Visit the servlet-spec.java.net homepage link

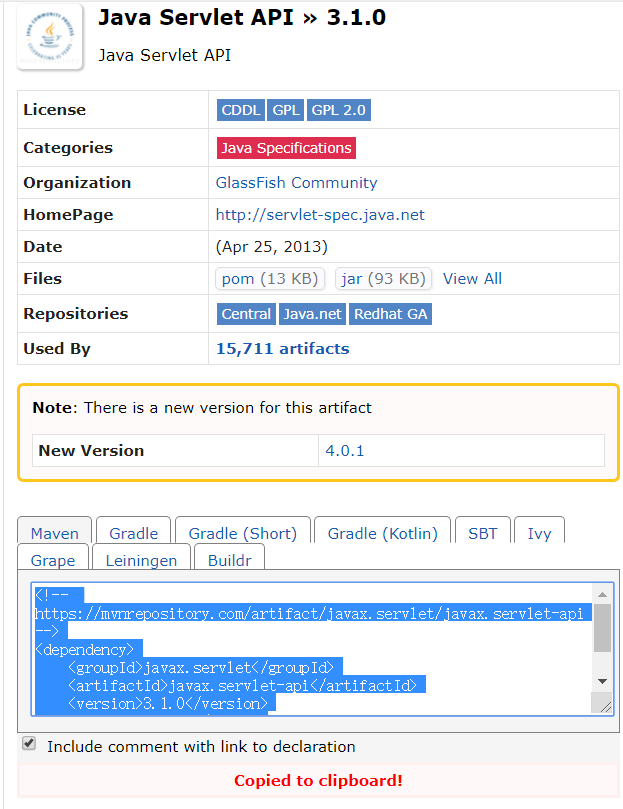[x=320, y=215]
